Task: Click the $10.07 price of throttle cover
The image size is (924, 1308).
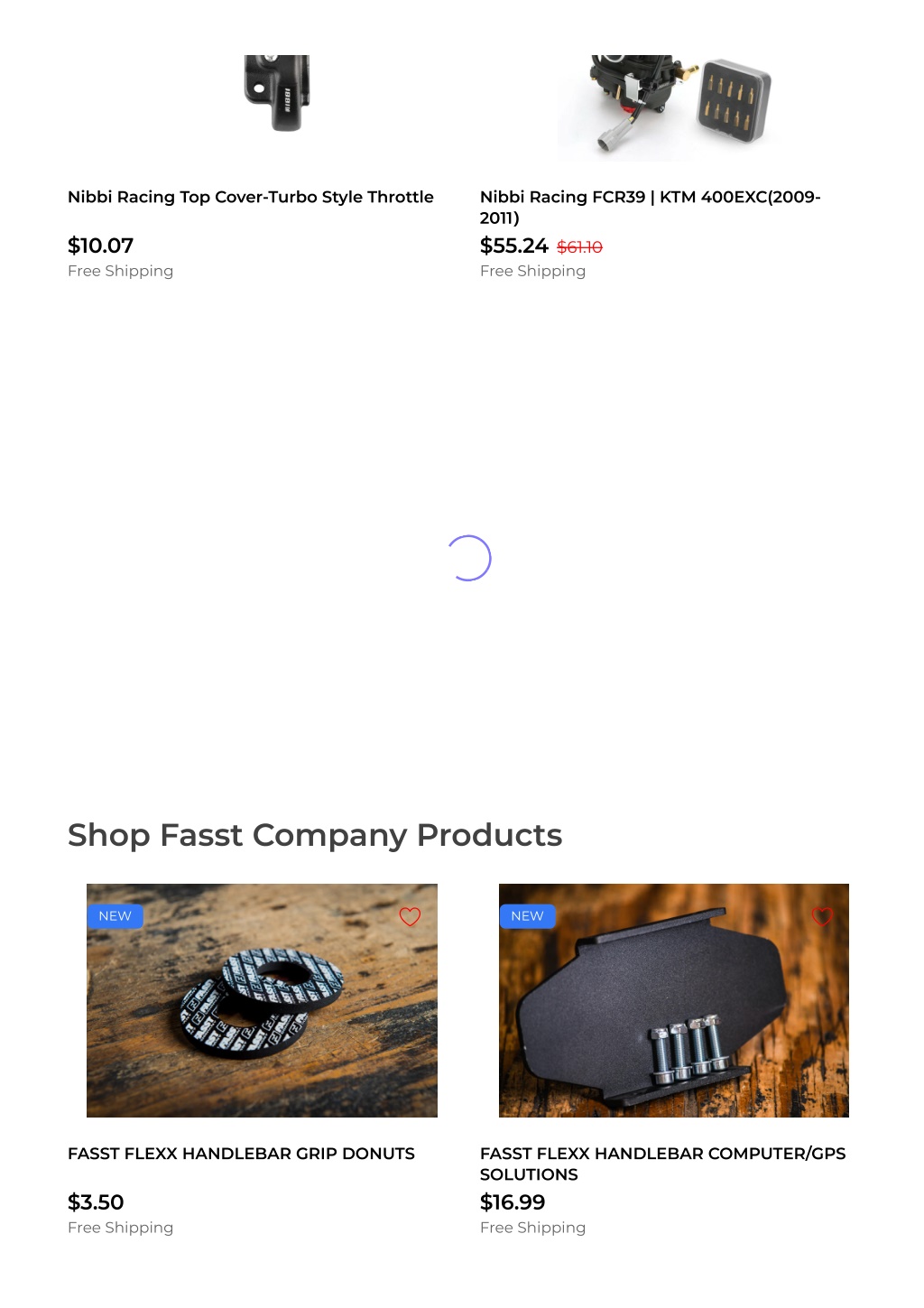Action: [x=101, y=246]
